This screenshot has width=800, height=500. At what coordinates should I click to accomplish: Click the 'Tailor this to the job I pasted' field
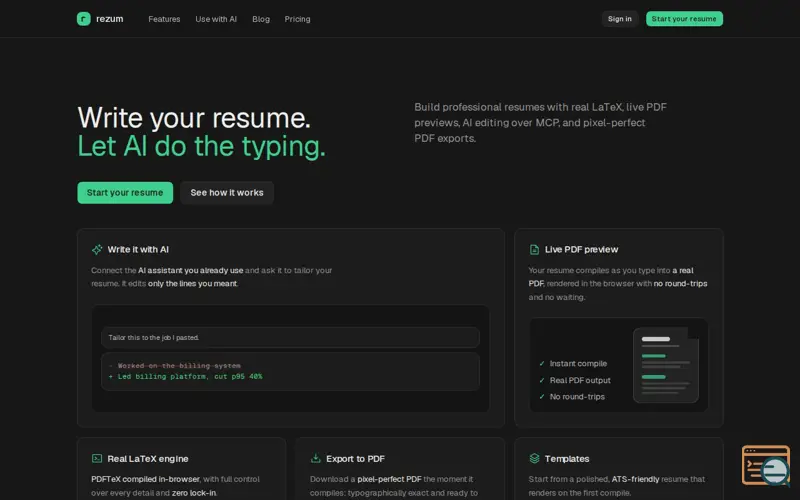tap(290, 338)
